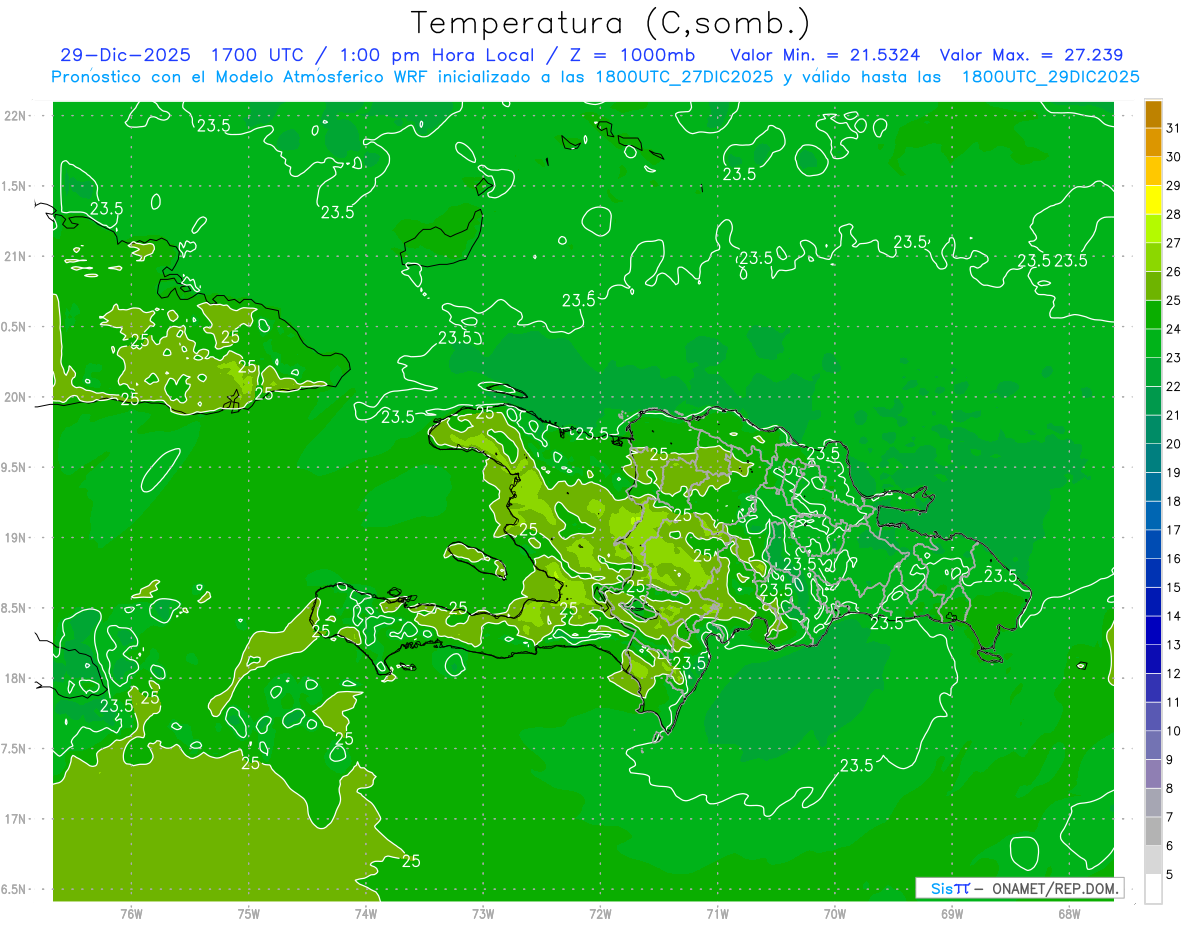This screenshot has width=1200, height=927.
Task: Click the green legend swatch between 23 and 24
Action: pos(1153,343)
